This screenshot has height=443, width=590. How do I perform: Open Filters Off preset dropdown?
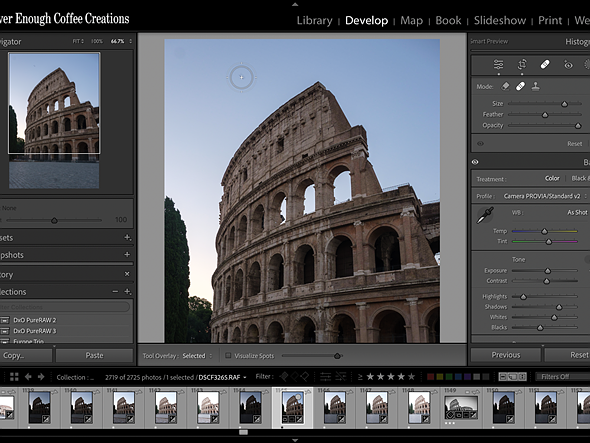click(563, 376)
